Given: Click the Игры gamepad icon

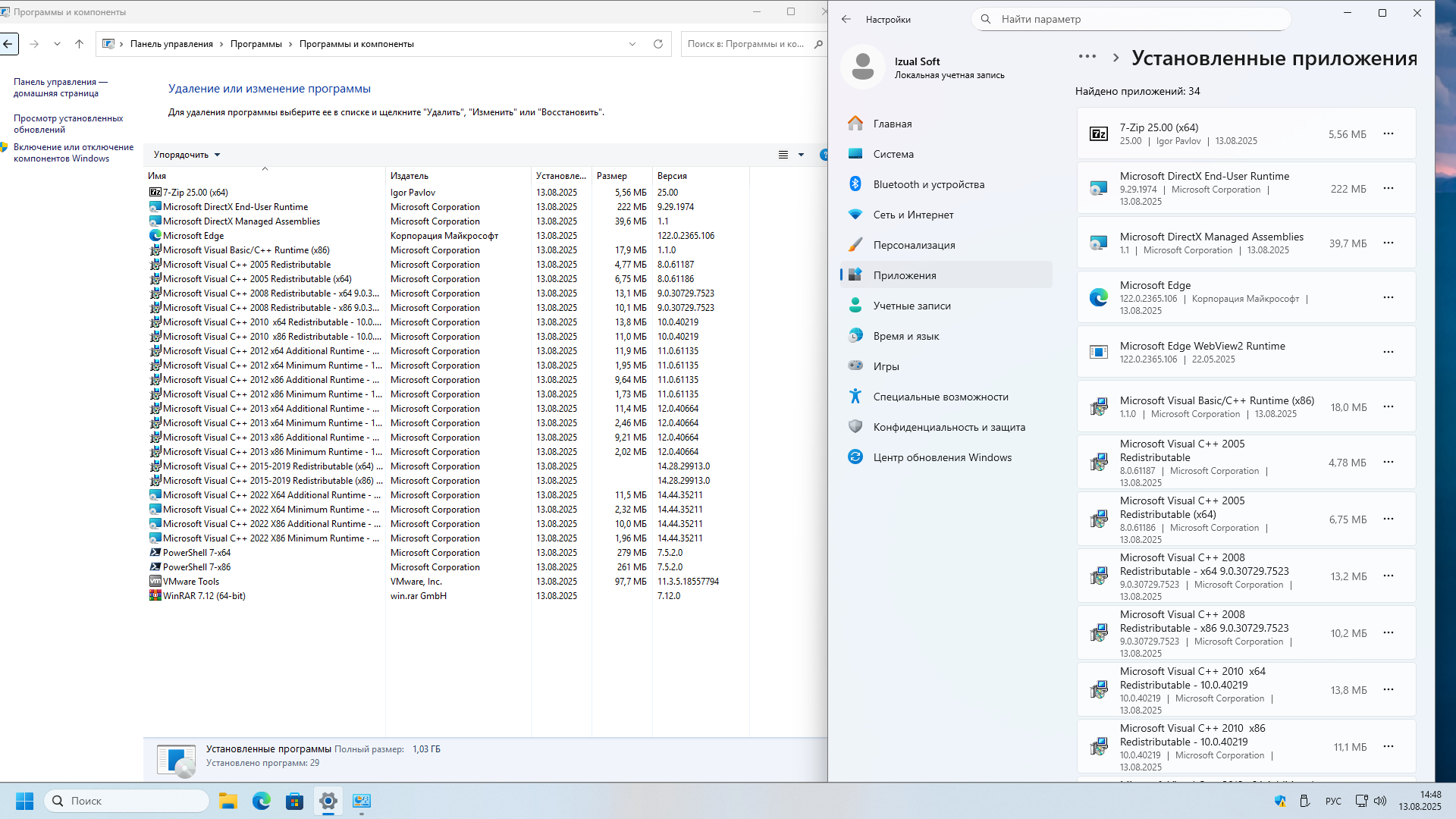Looking at the screenshot, I should pos(855,366).
